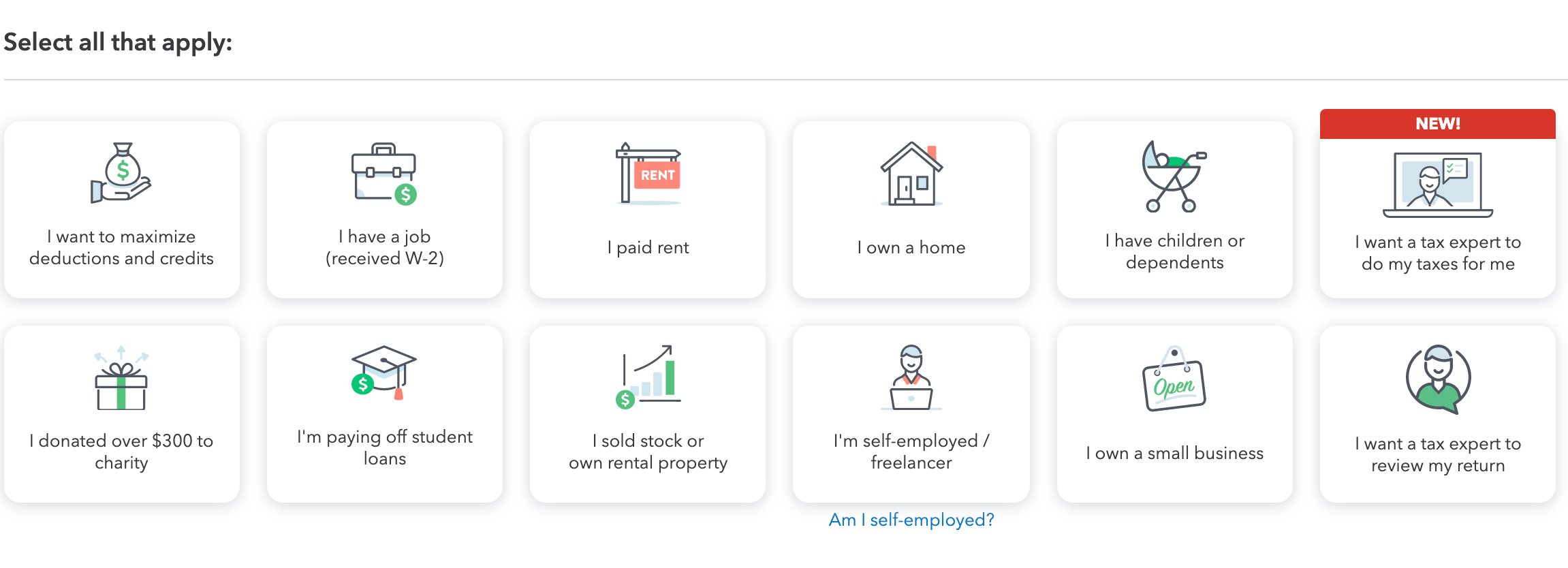The width and height of the screenshot is (1568, 568).
Task: Click the stock chart with dollar icon
Action: (648, 377)
